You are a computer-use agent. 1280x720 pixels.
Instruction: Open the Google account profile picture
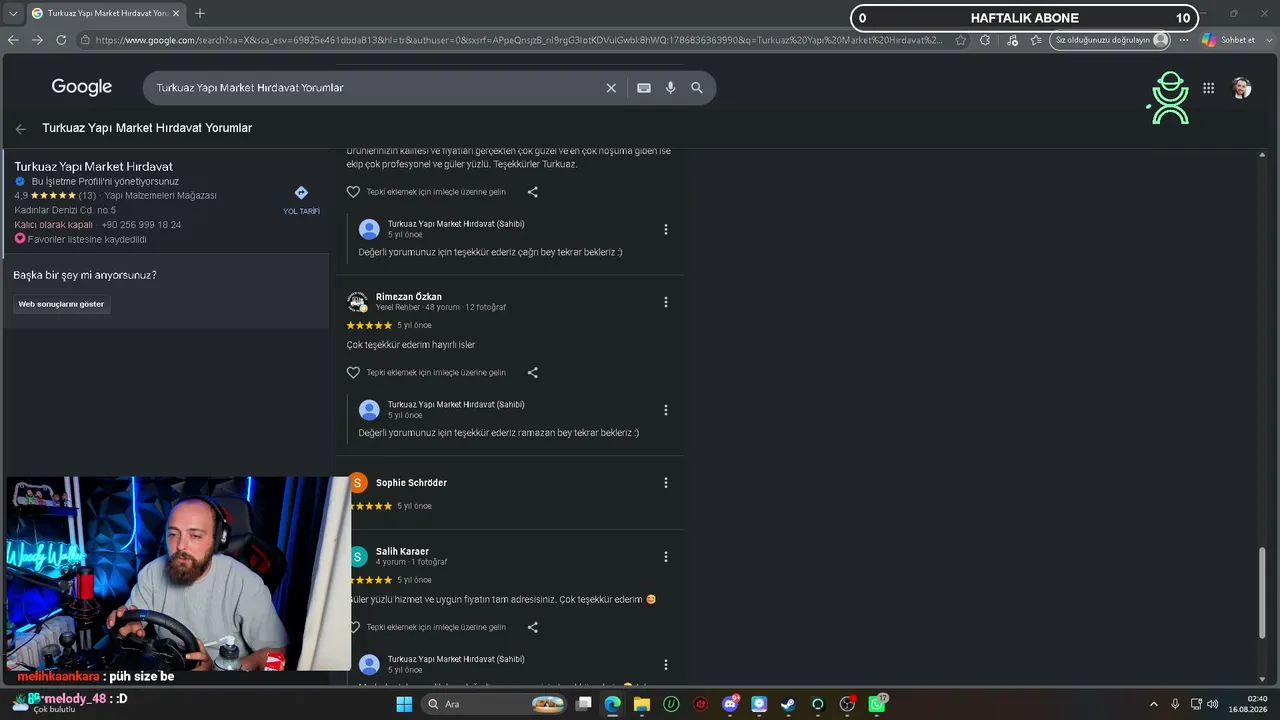coord(1241,88)
